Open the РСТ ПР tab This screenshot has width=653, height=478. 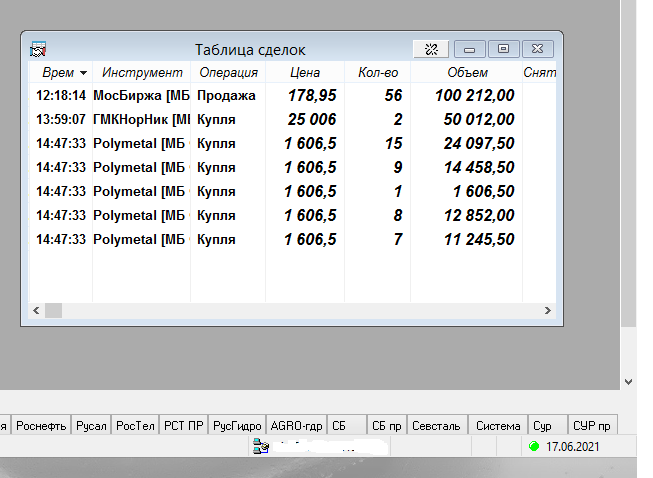coord(184,426)
